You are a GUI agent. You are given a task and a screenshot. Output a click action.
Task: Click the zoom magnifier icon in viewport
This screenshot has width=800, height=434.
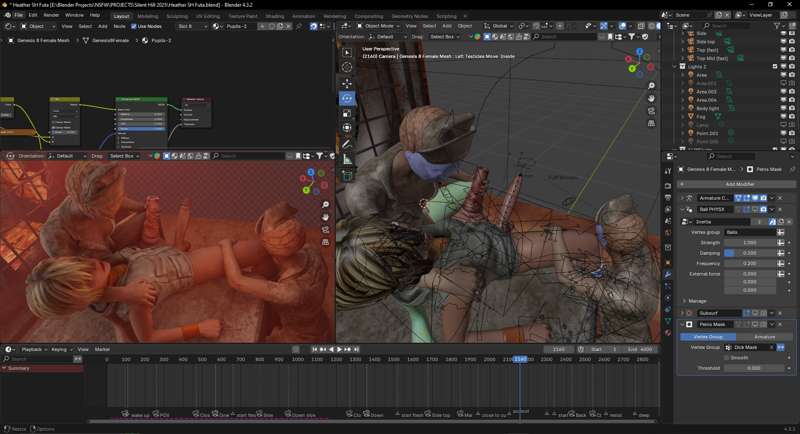[651, 86]
